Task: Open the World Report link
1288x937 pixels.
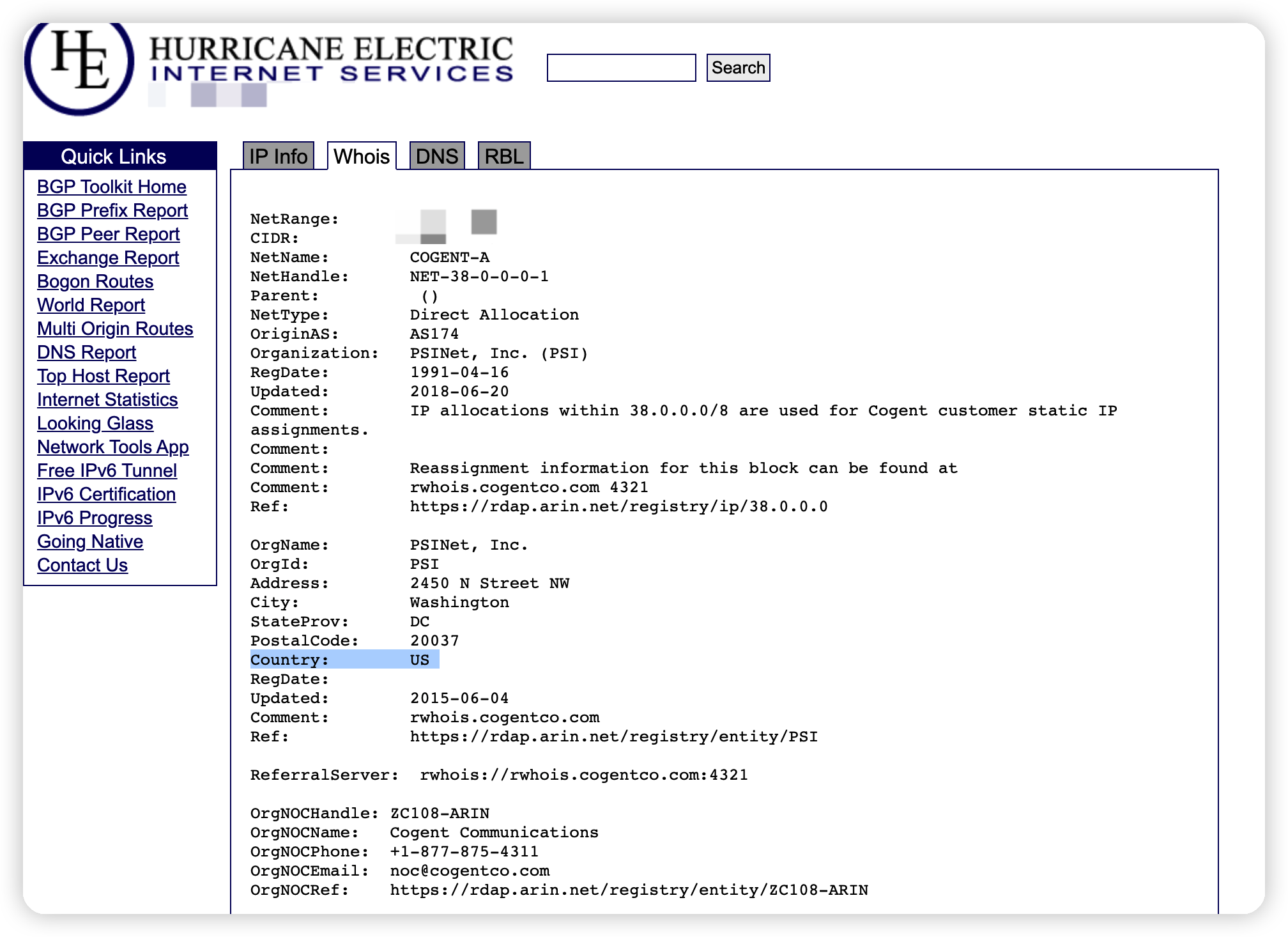Action: coord(91,305)
